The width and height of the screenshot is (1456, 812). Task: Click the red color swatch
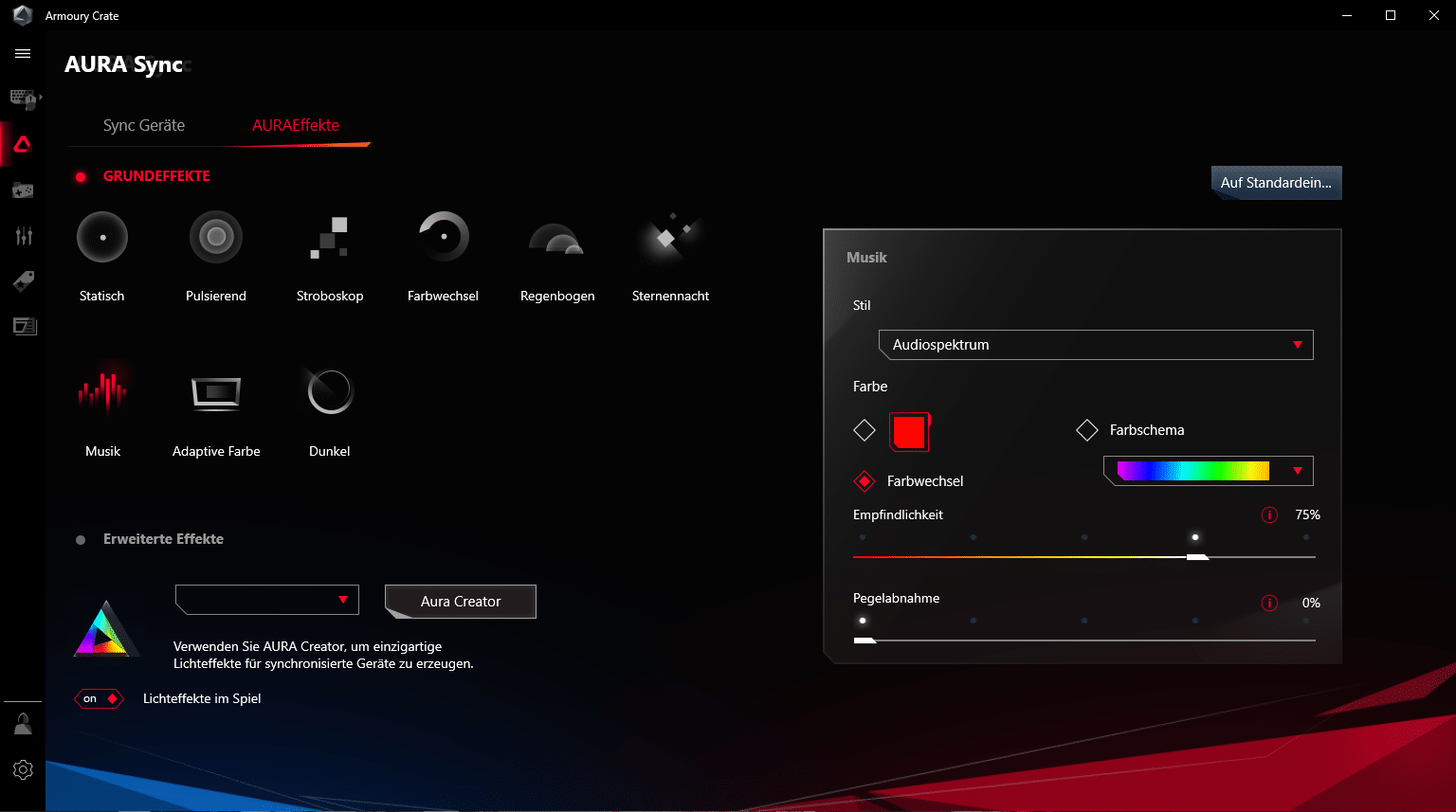point(909,432)
